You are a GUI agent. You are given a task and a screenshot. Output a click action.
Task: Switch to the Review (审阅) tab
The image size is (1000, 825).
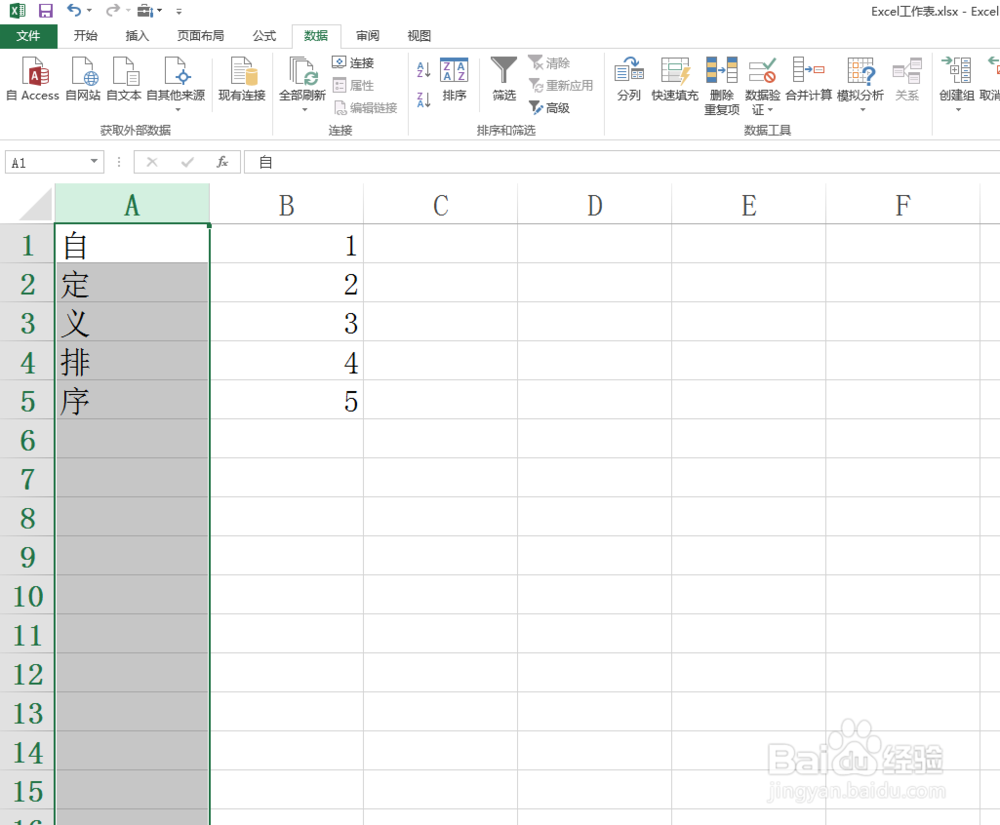368,36
